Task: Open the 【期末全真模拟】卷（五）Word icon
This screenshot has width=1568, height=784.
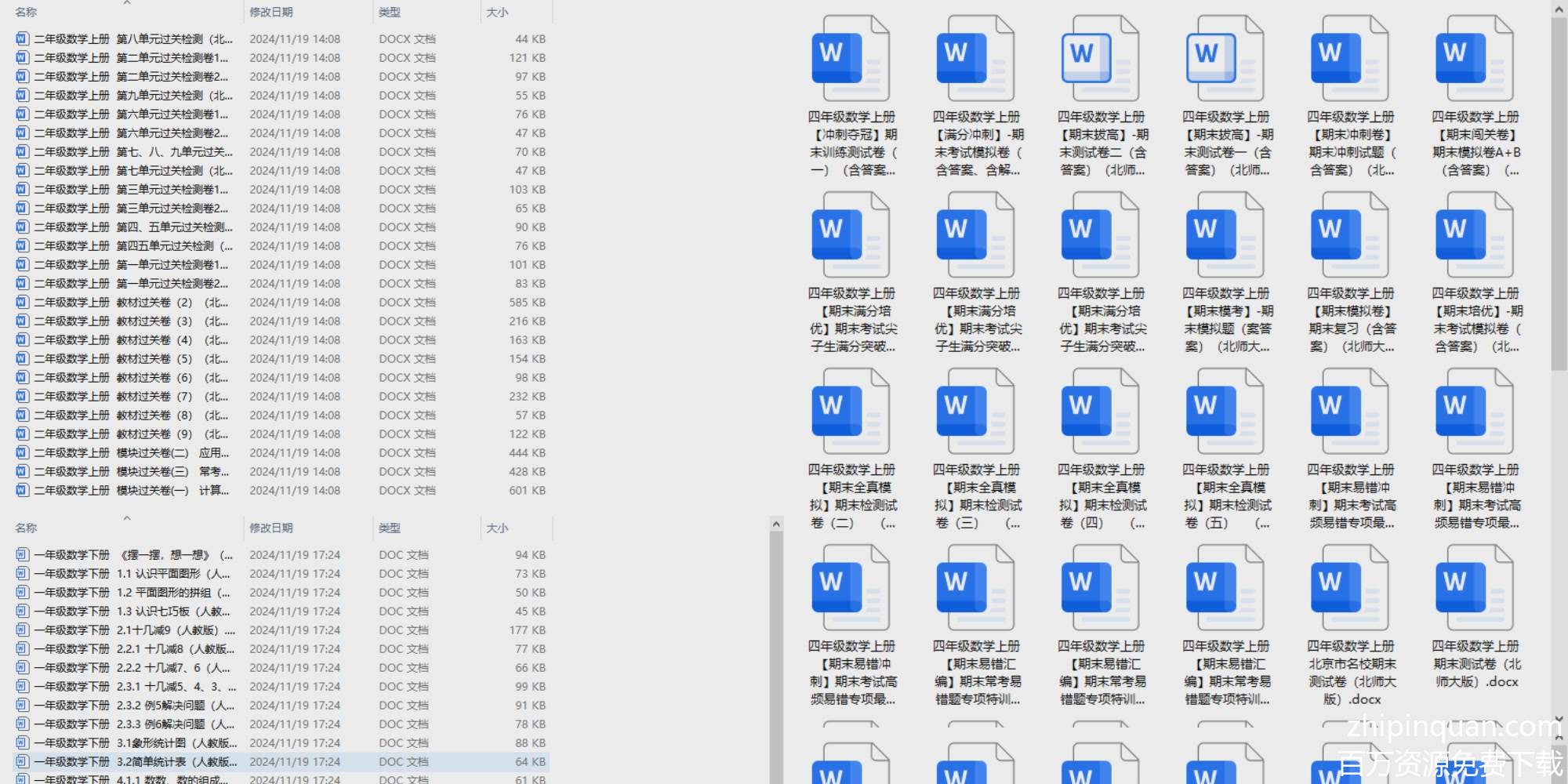Action: click(1225, 412)
